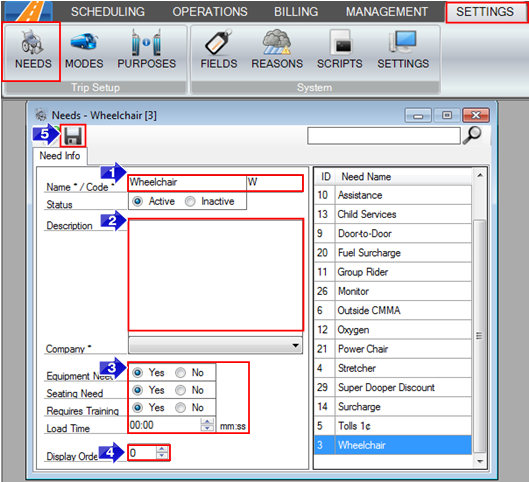The image size is (529, 482).
Task: Set Status to Inactive
Action: (190, 201)
